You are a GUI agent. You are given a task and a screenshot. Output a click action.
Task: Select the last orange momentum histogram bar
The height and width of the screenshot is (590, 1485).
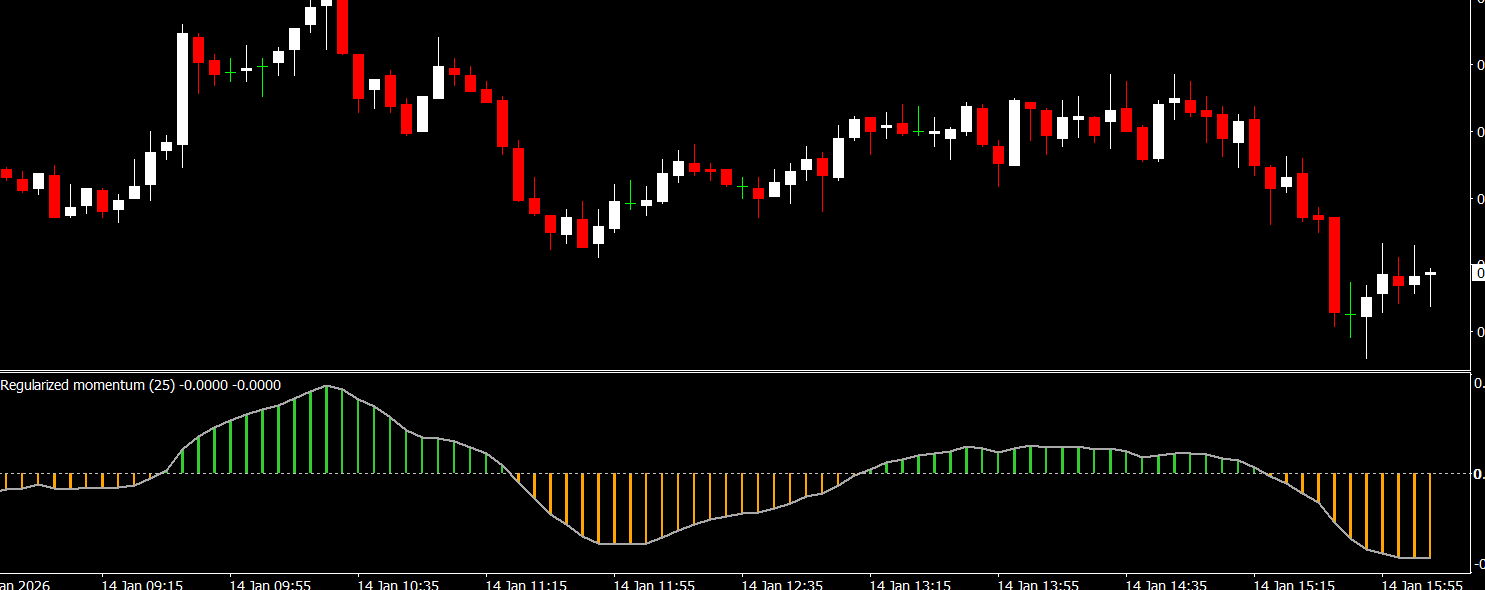1431,515
